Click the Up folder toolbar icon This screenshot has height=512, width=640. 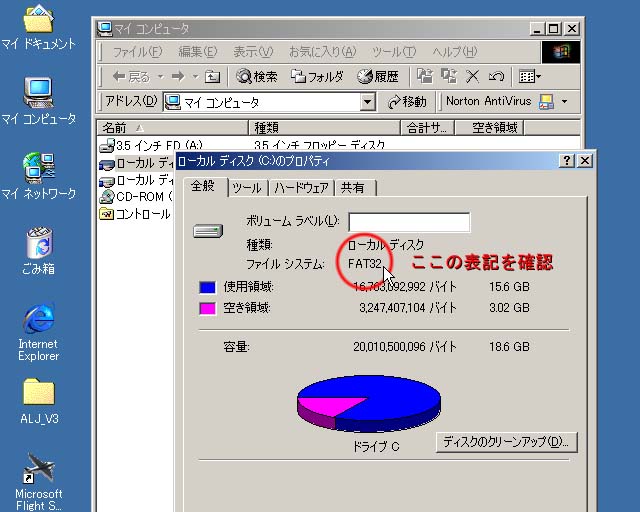click(212, 76)
